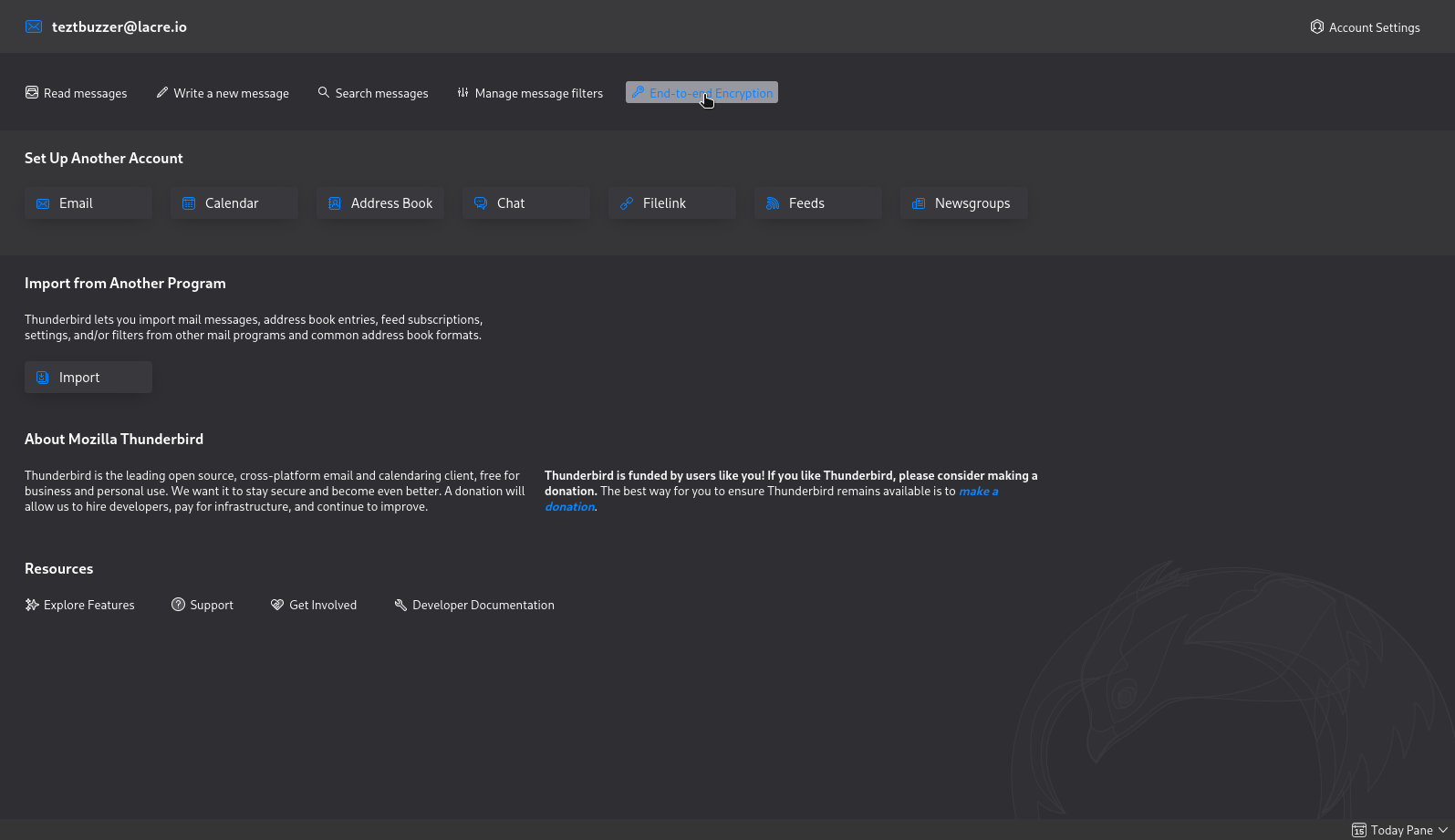
Task: Toggle the Today Pane
Action: coord(1399,830)
